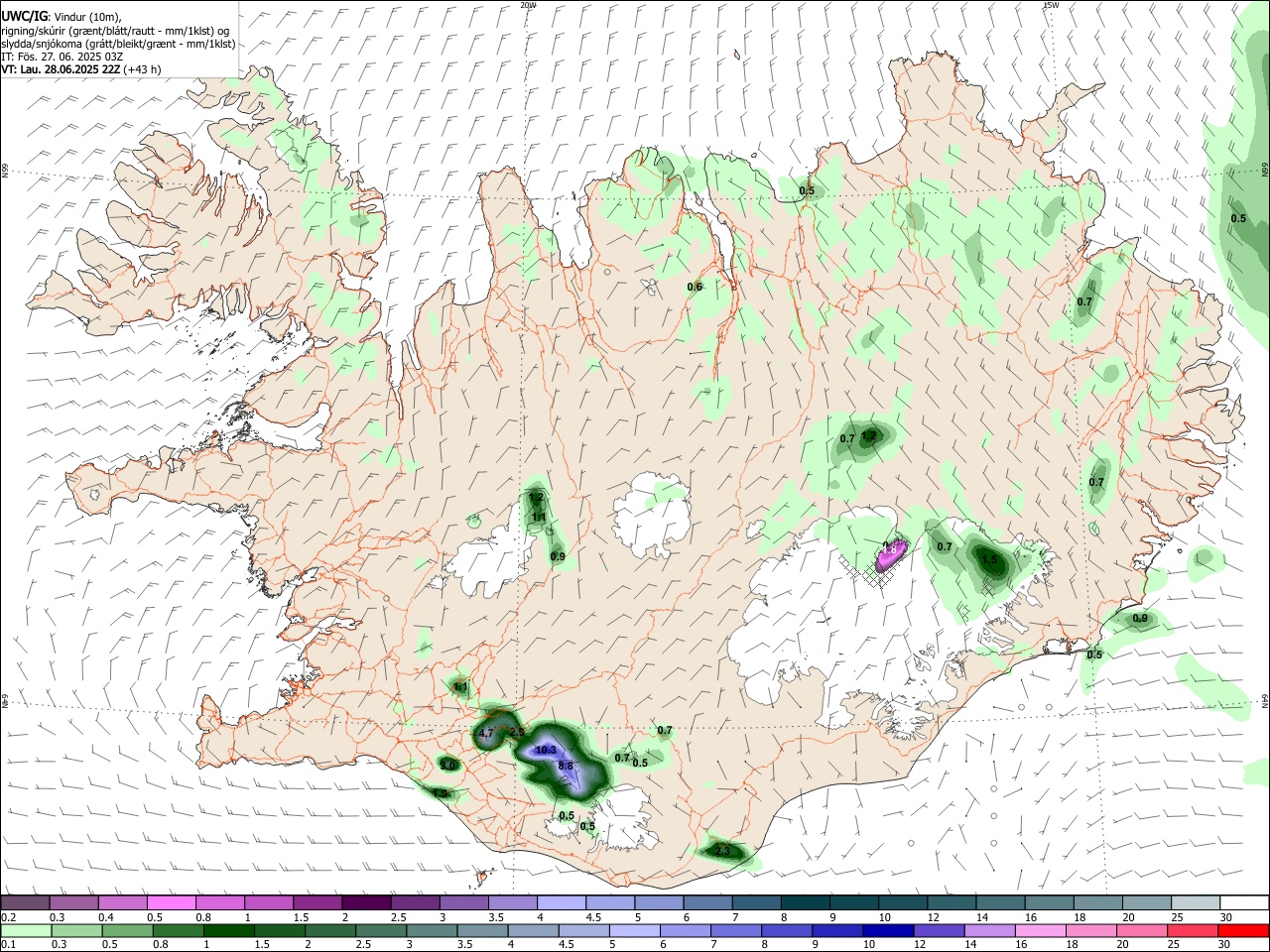Image resolution: width=1270 pixels, height=952 pixels.
Task: Click the 10.3 precipitation maximum value
Action: click(x=546, y=751)
